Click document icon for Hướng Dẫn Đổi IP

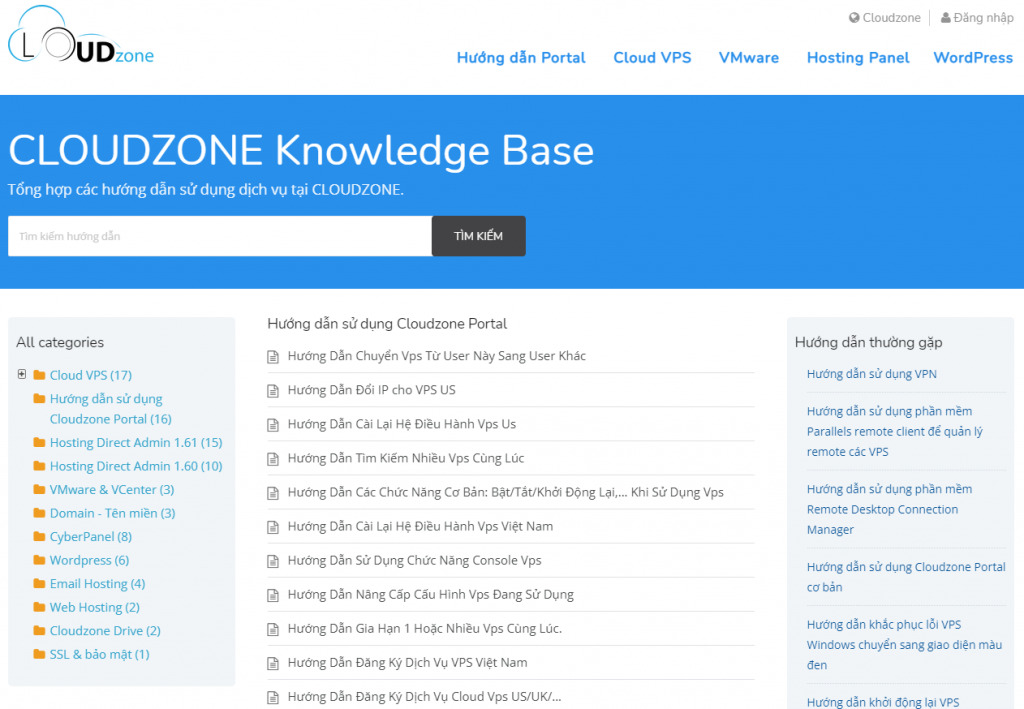point(273,391)
